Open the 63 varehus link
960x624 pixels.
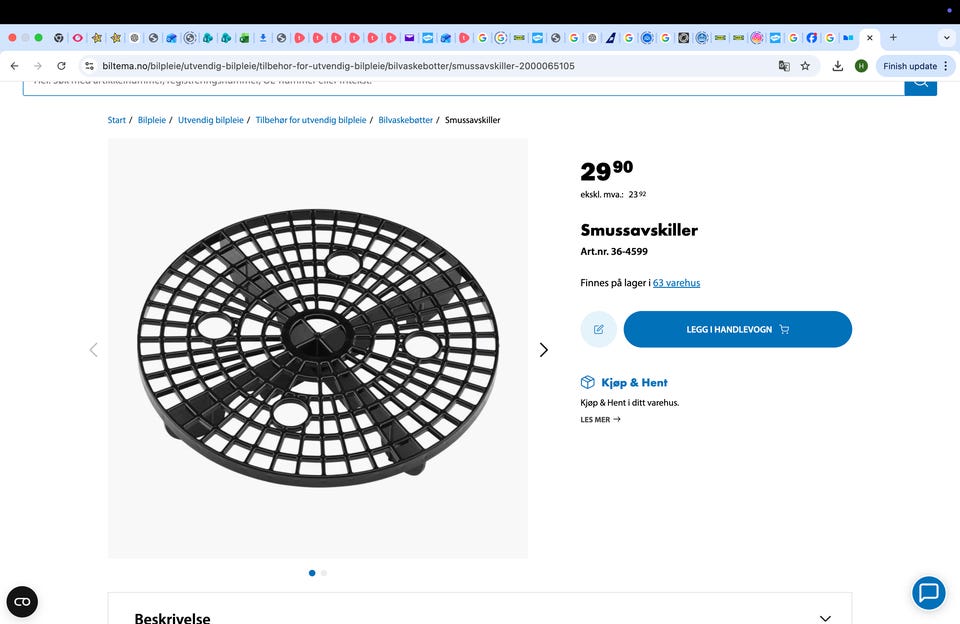pyautogui.click(x=676, y=283)
